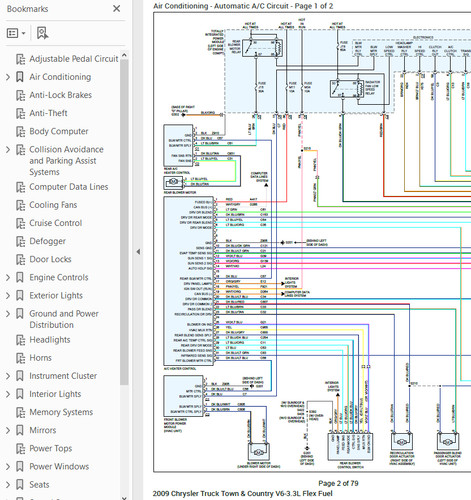Select the Defogger bookmark

pyautogui.click(x=47, y=241)
